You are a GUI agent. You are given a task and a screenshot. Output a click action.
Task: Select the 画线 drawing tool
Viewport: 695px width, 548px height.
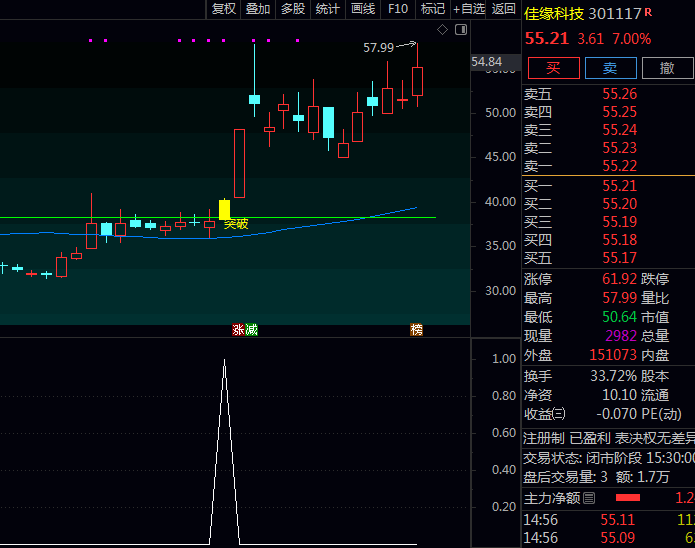(x=363, y=9)
